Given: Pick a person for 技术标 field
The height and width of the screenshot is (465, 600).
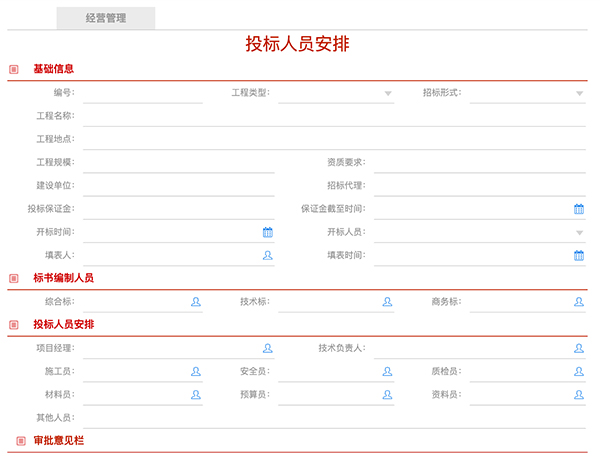Looking at the screenshot, I should 387,302.
